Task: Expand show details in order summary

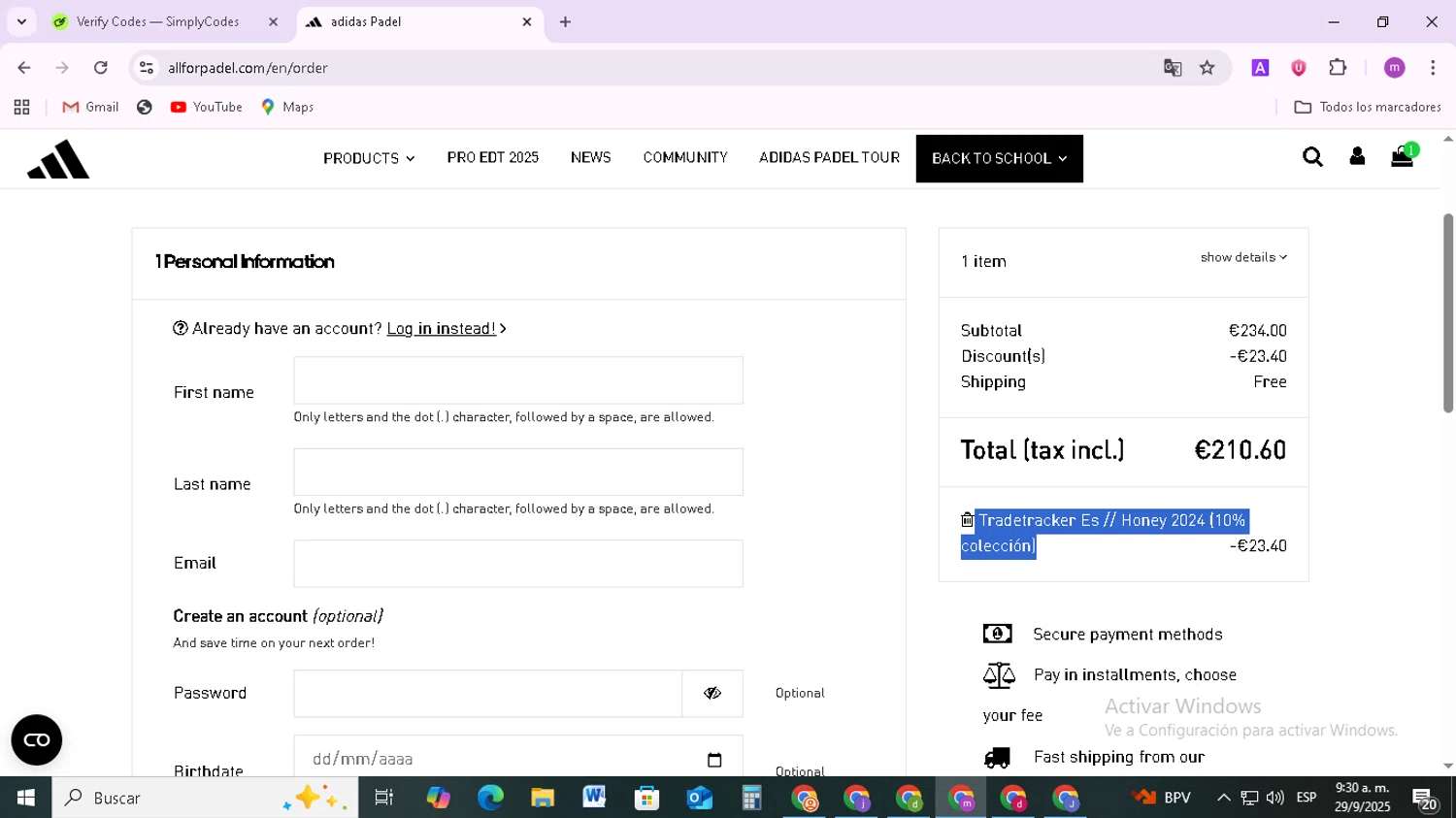Action: (x=1243, y=257)
